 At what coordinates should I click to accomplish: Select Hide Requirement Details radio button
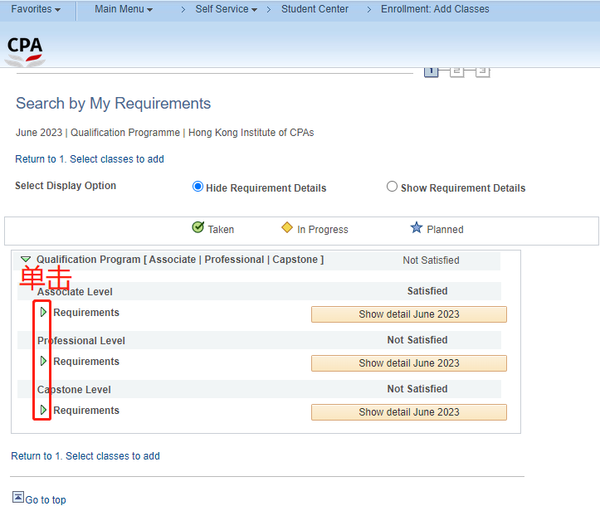(198, 187)
